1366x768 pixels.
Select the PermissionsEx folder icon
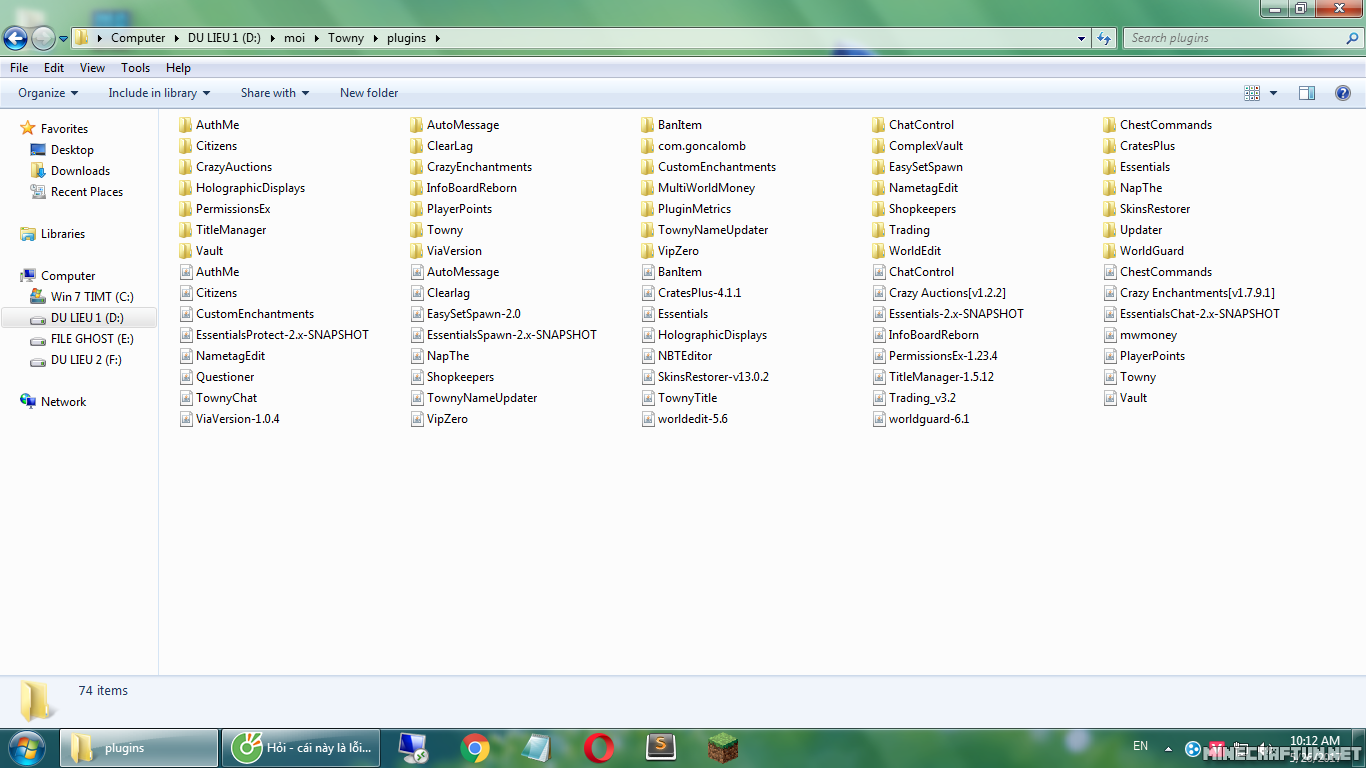click(x=185, y=209)
